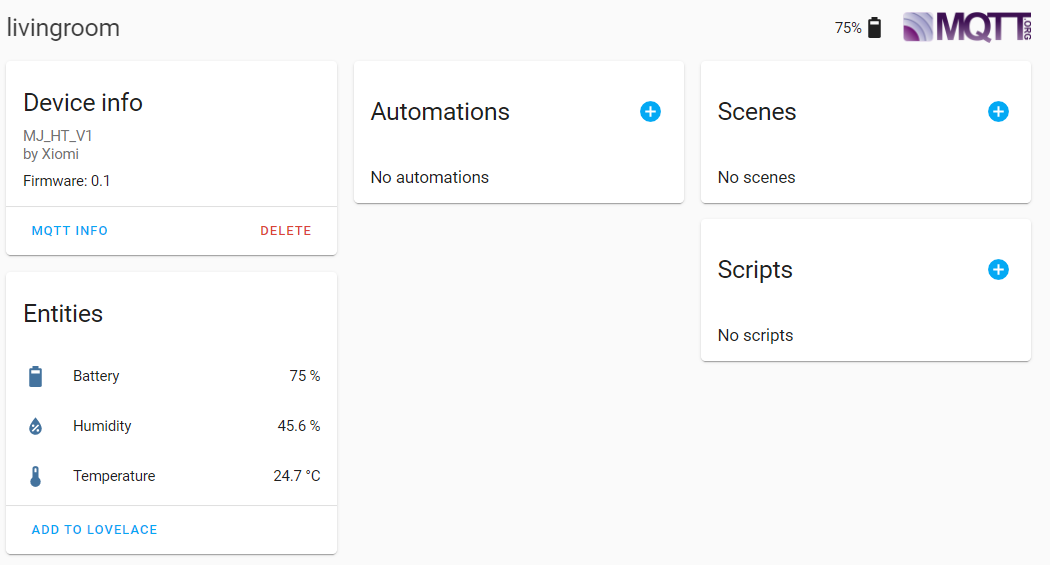Click the No automations text
Screen dimensions: 1050x565
(430, 177)
